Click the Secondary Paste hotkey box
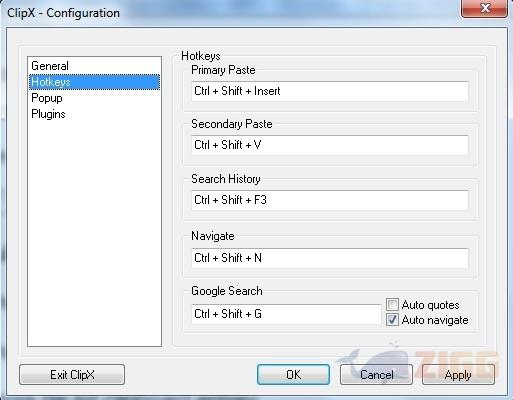Image resolution: width=513 pixels, height=400 pixels. (330, 145)
